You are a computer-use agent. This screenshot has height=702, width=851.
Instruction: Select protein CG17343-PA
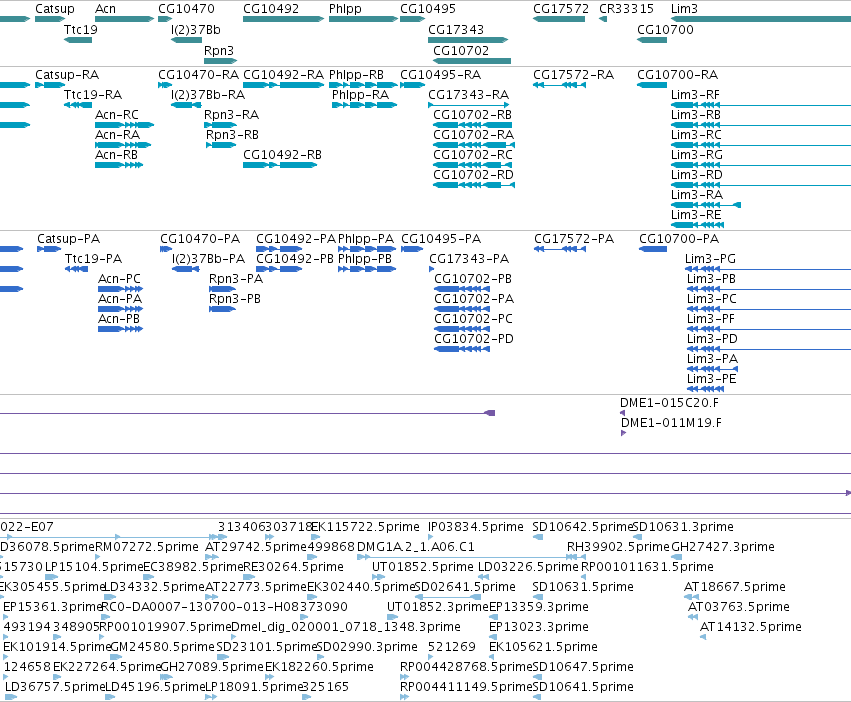(x=432, y=269)
